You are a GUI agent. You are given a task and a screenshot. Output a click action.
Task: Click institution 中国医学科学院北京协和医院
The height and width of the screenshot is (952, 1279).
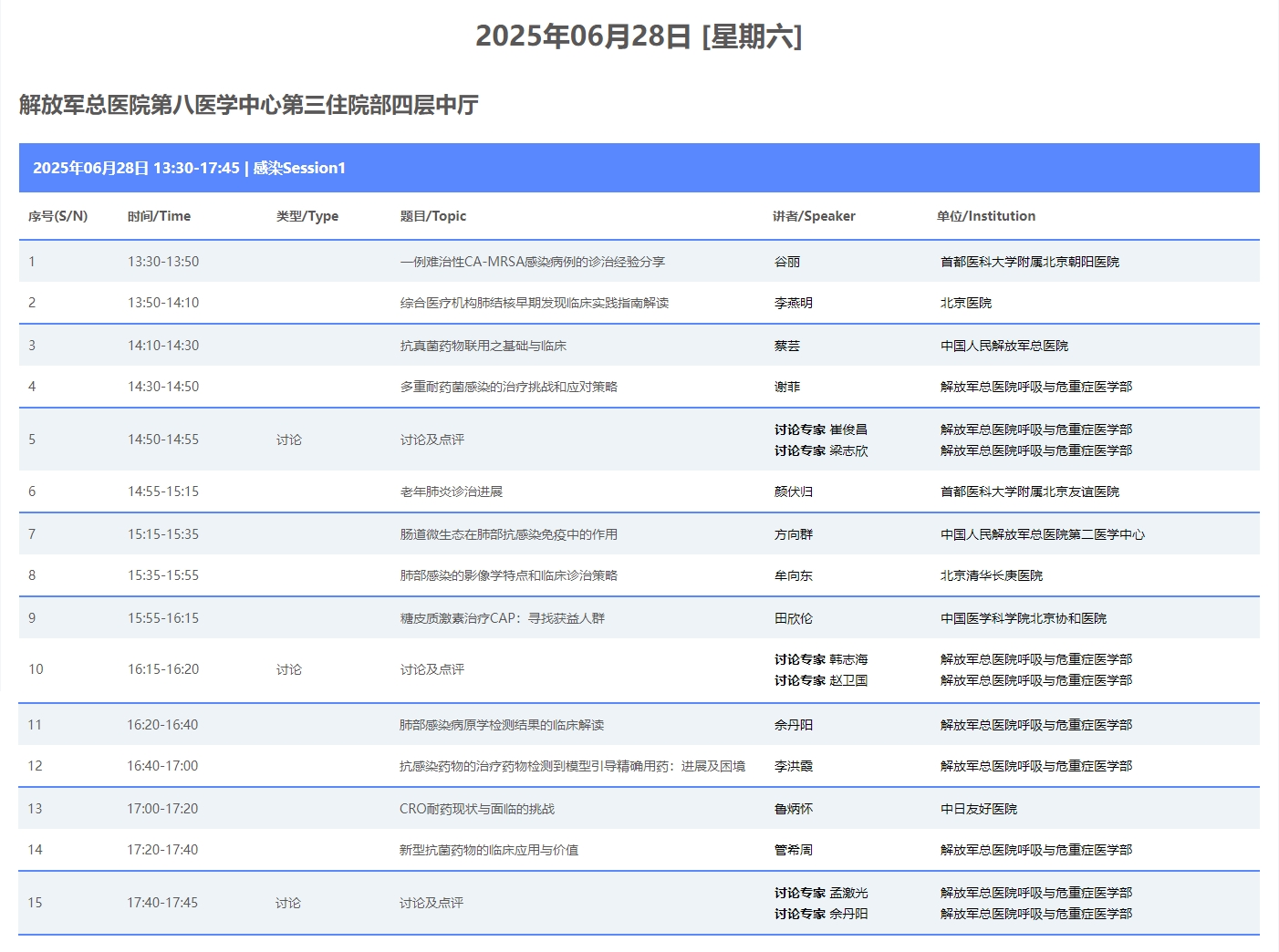click(x=1024, y=618)
